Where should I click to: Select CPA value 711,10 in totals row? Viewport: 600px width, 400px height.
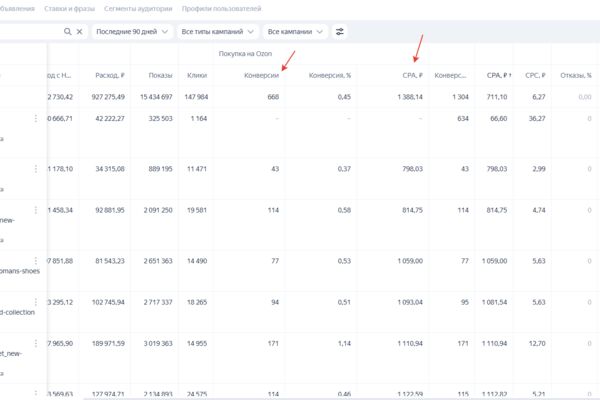point(497,97)
